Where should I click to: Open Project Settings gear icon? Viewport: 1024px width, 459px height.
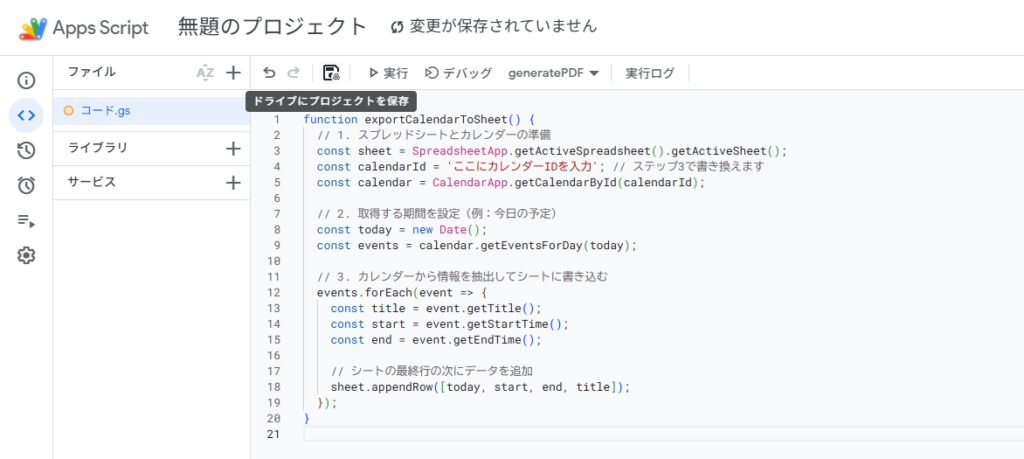(26, 256)
